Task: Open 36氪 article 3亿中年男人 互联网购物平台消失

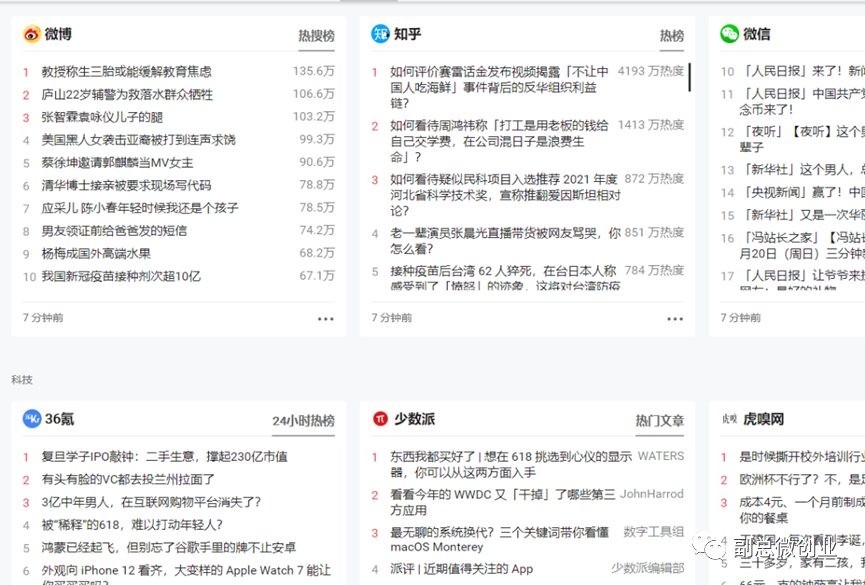Action: pyautogui.click(x=151, y=502)
